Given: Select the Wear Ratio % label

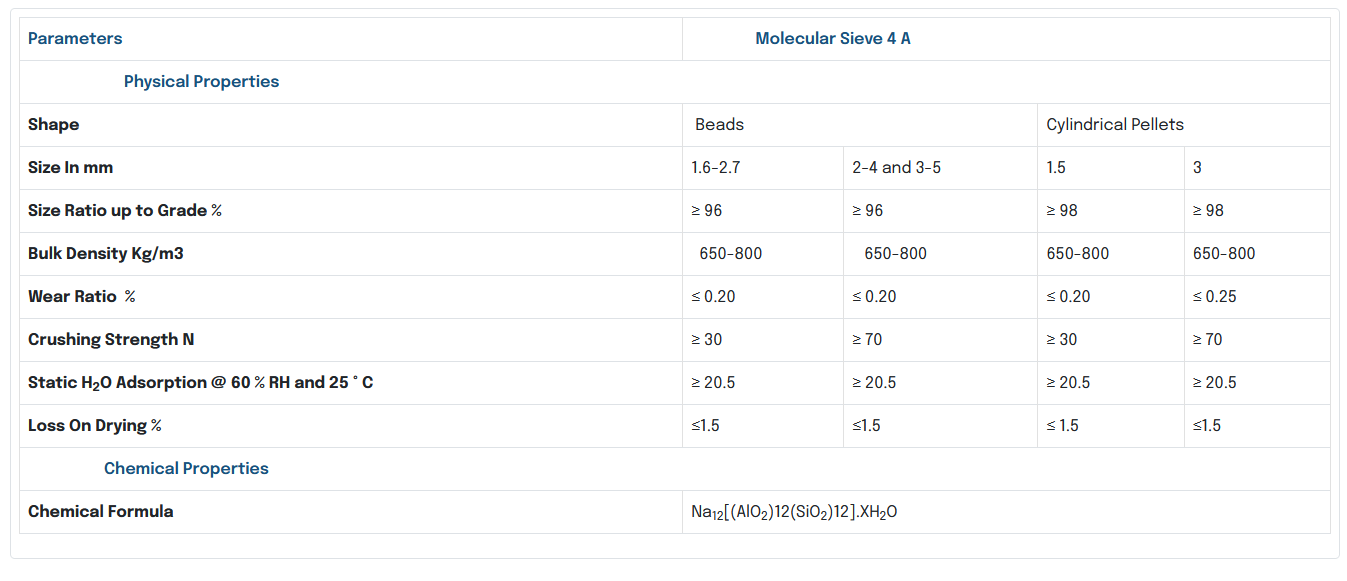Looking at the screenshot, I should (x=81, y=297).
